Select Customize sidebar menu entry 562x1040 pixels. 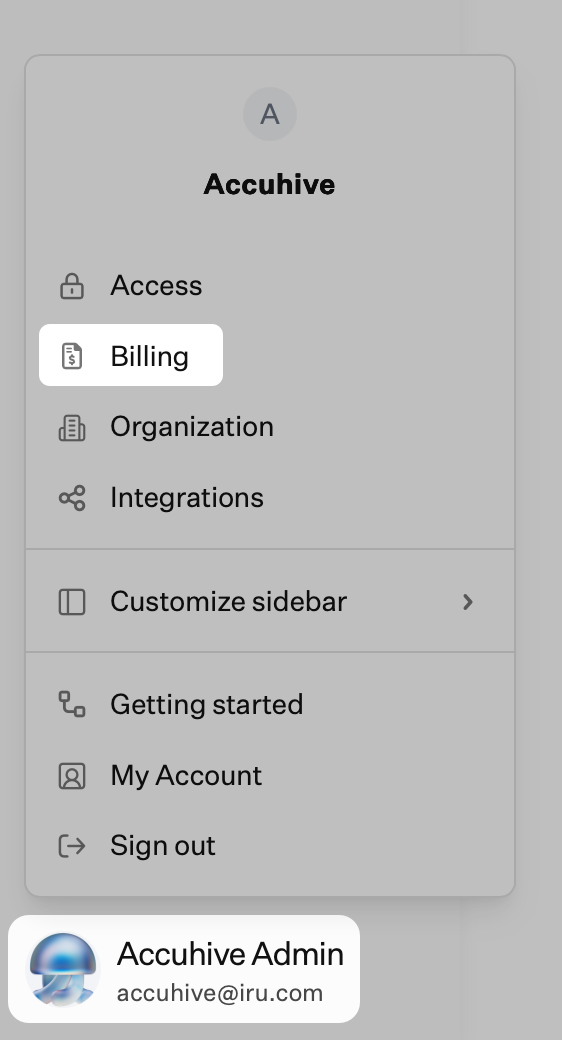point(269,602)
